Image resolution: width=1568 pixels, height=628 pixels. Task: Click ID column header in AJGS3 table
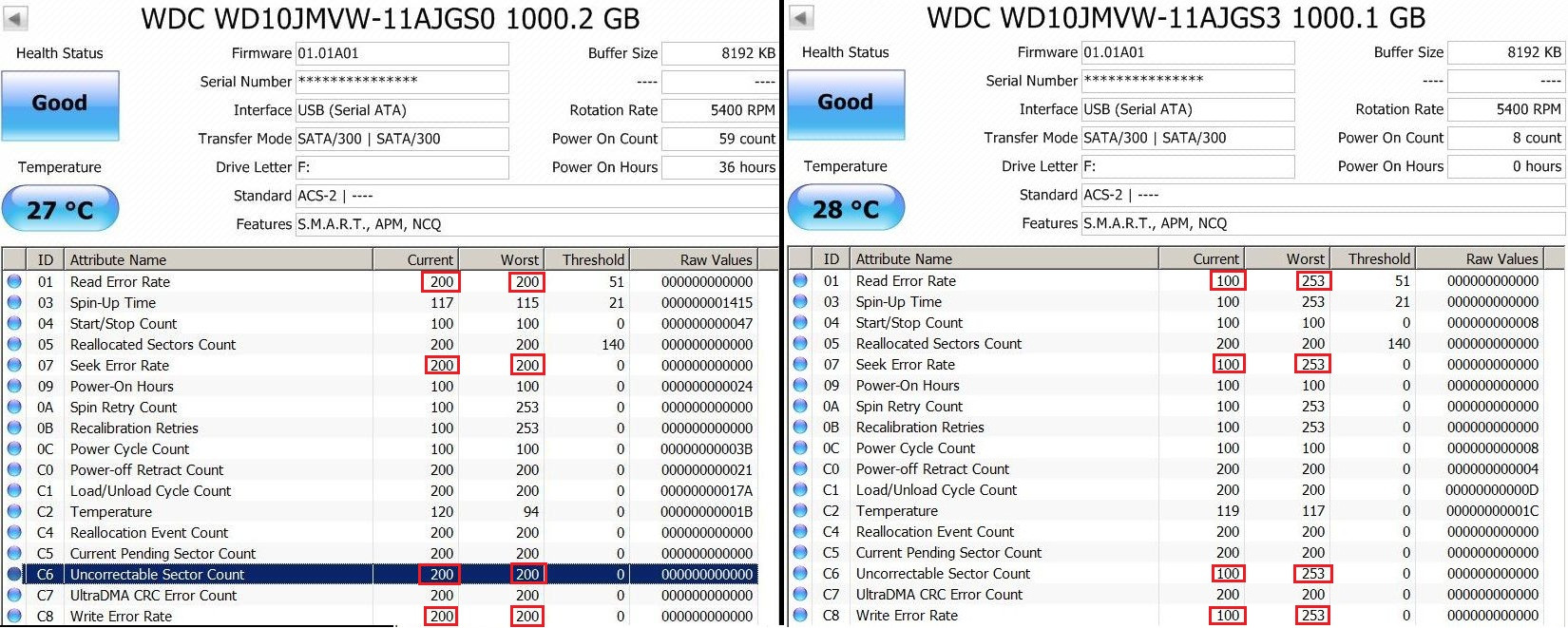832,258
